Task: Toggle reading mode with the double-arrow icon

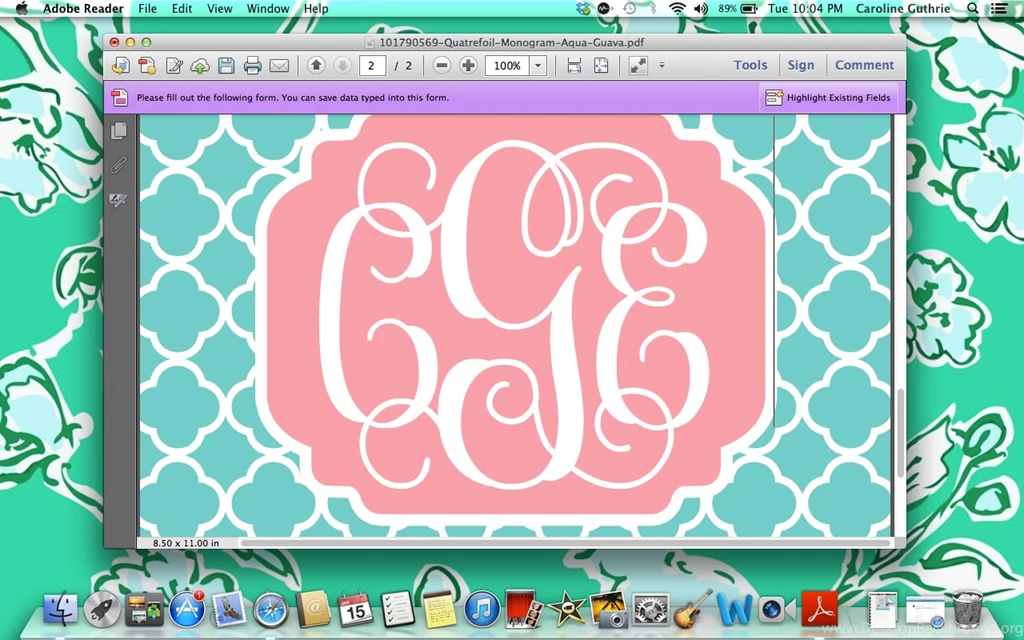Action: coord(637,65)
